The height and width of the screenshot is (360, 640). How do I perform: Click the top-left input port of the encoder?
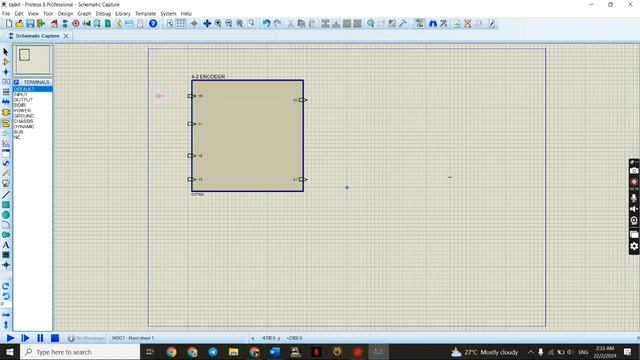[x=191, y=96]
